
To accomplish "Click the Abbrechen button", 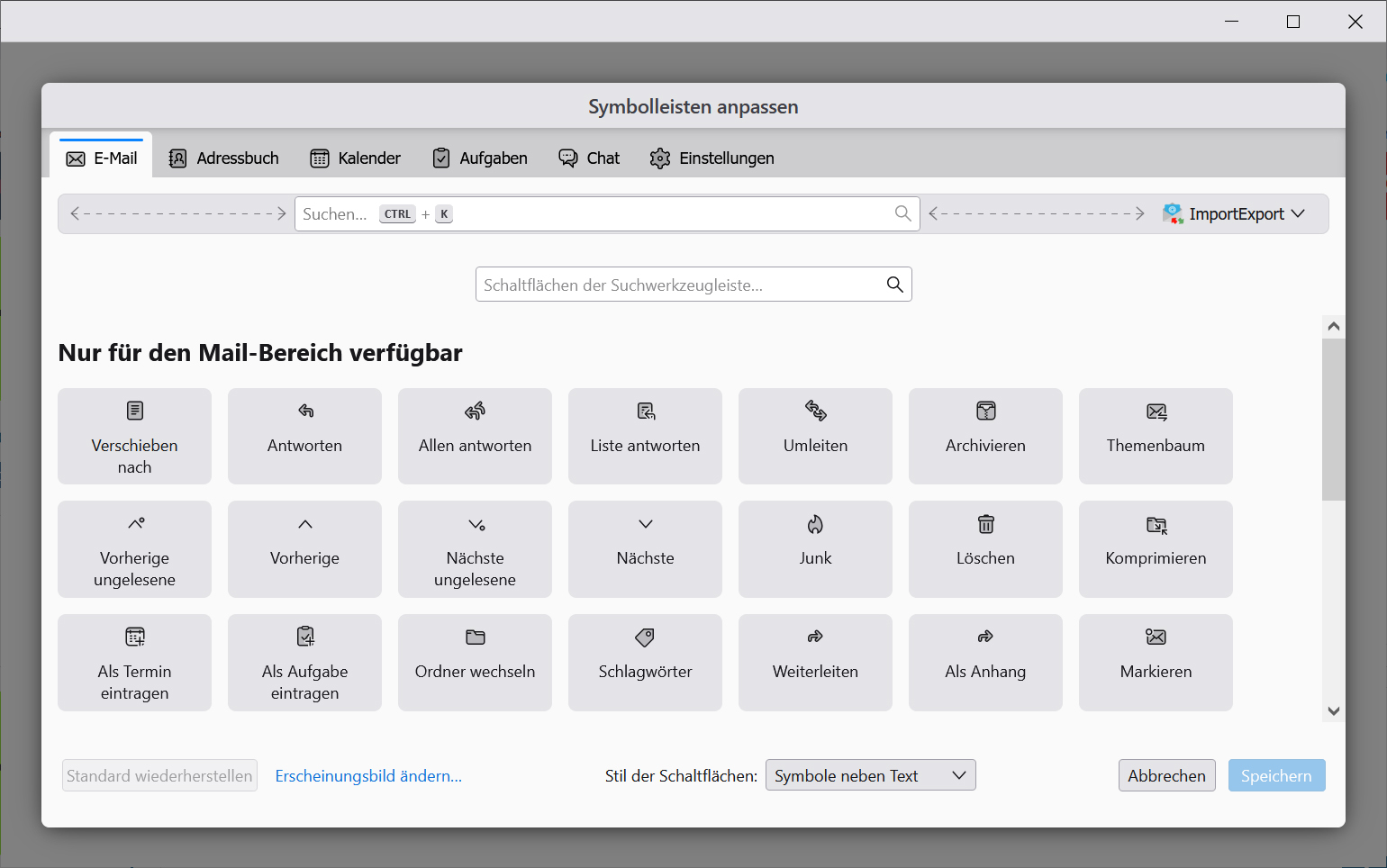I will [1166, 775].
